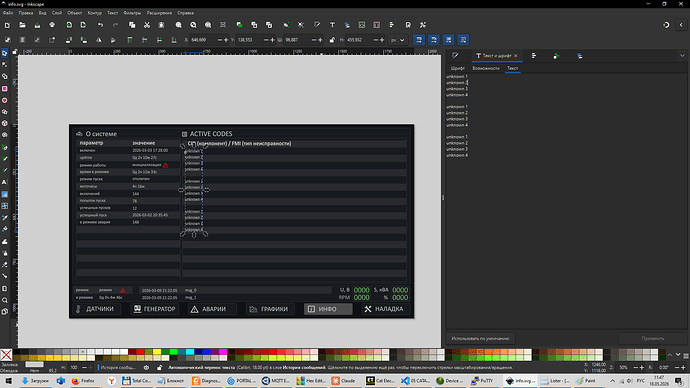This screenshot has height=388, width=690.
Task: Cut the selection with the scissors icon
Action: click(x=147, y=25)
